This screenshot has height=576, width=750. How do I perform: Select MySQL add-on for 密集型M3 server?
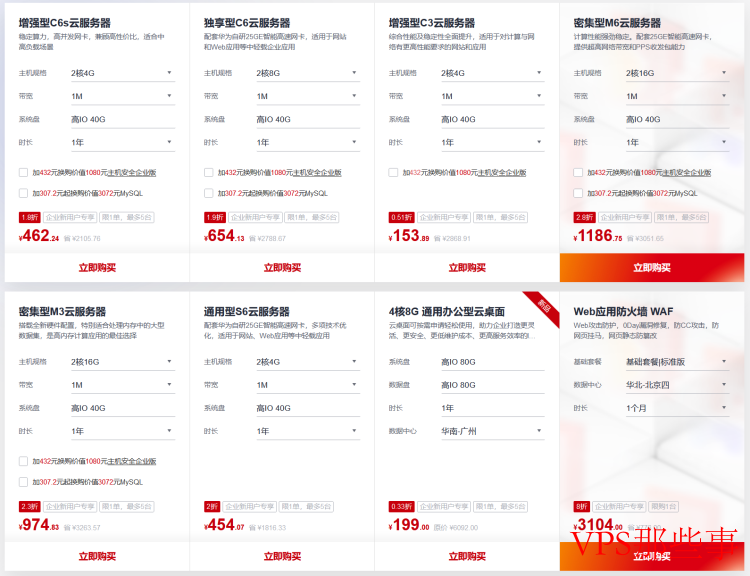23,482
